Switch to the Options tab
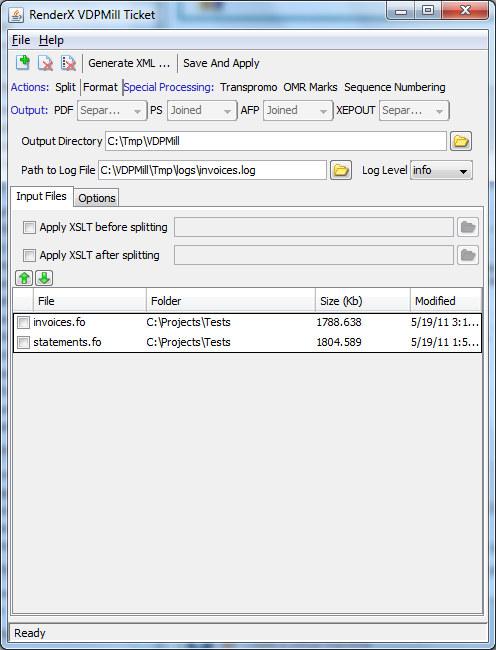This screenshot has height=650, width=496. 97,198
